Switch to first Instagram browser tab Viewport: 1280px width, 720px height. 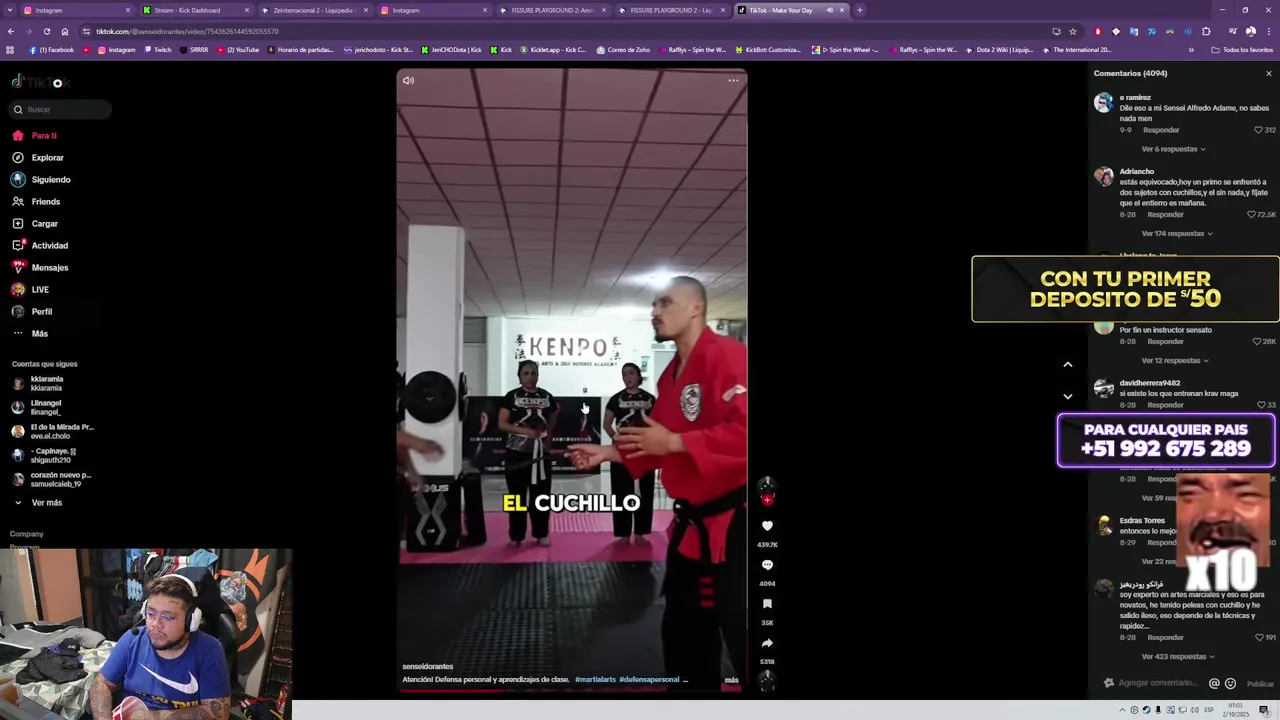(77, 10)
